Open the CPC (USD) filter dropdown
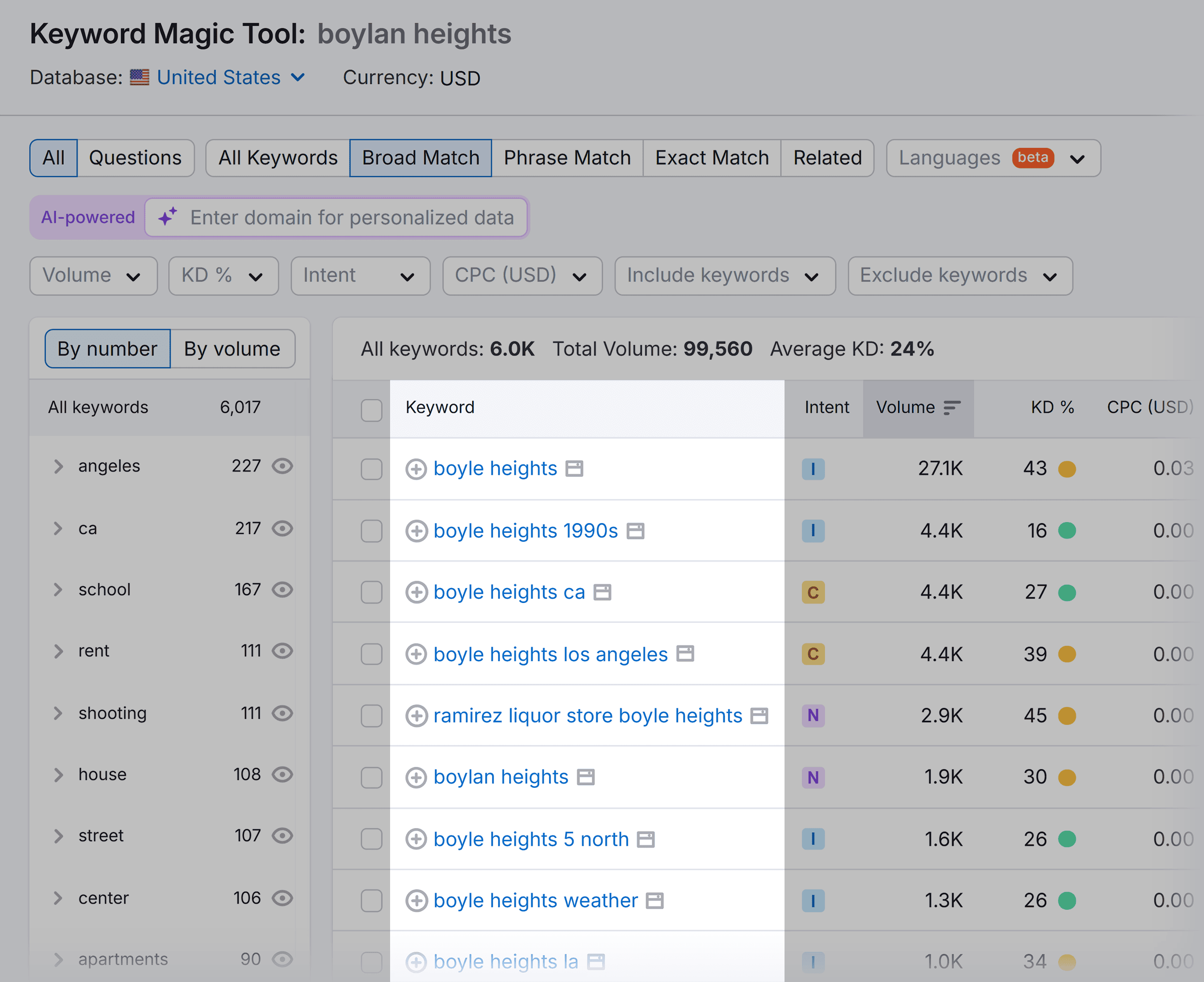The width and height of the screenshot is (1204, 982). (x=523, y=276)
